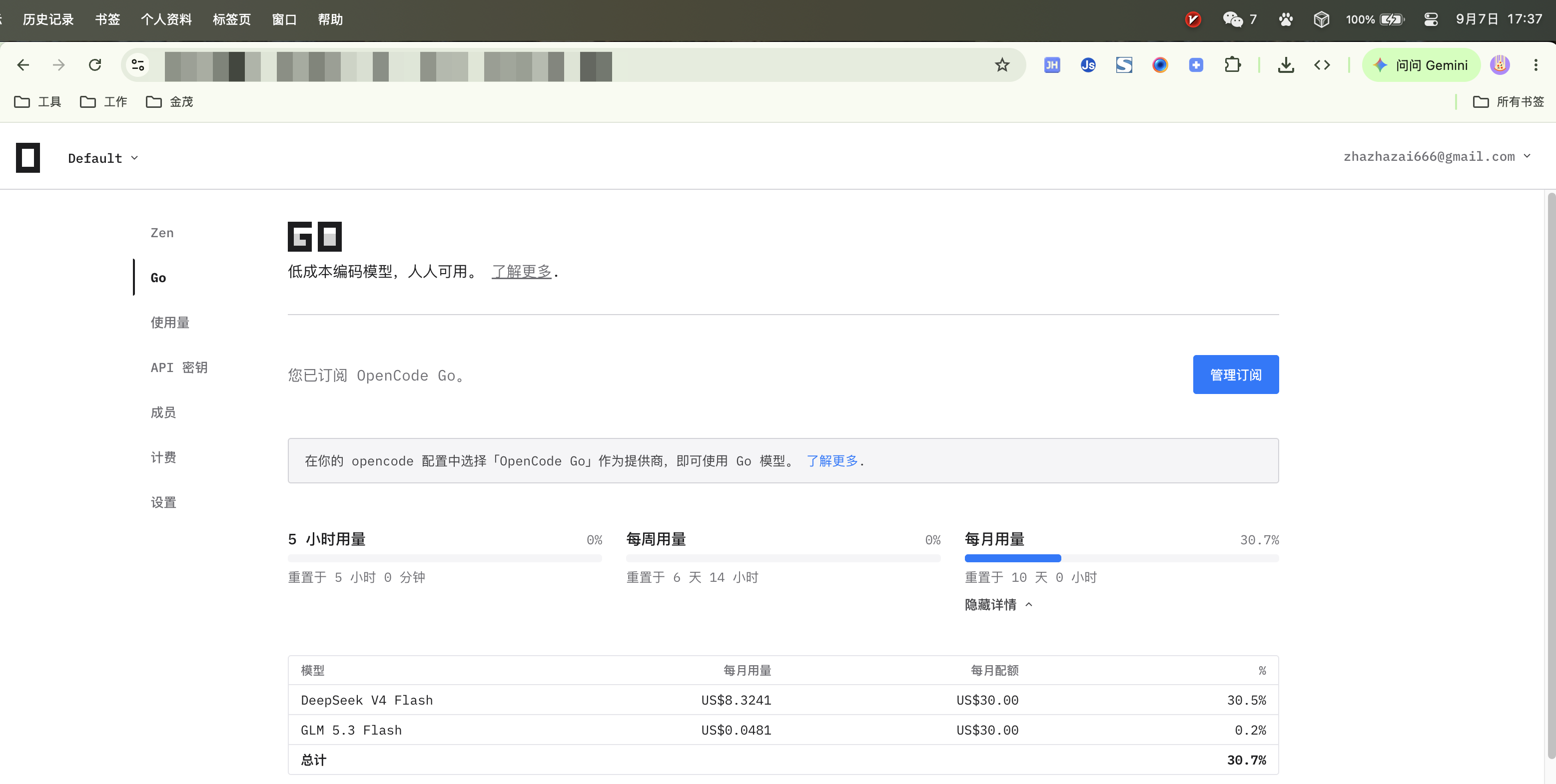Click the red V menu bar icon
Screen dimensions: 1556x784
[1193, 19]
